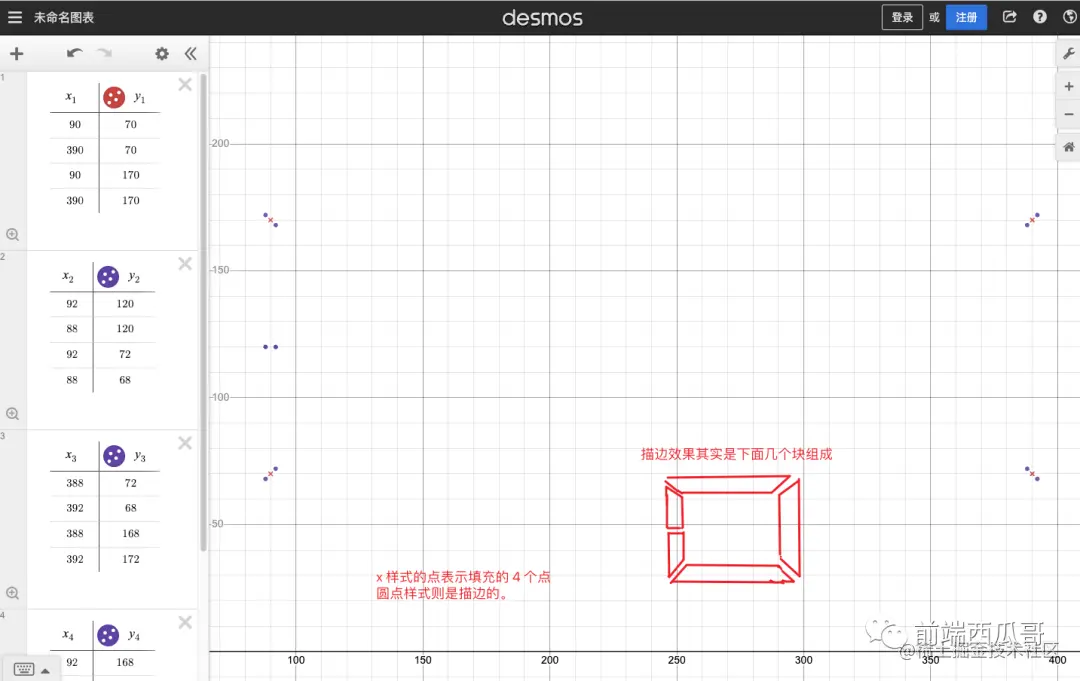Open the language globe menu

tap(1070, 17)
